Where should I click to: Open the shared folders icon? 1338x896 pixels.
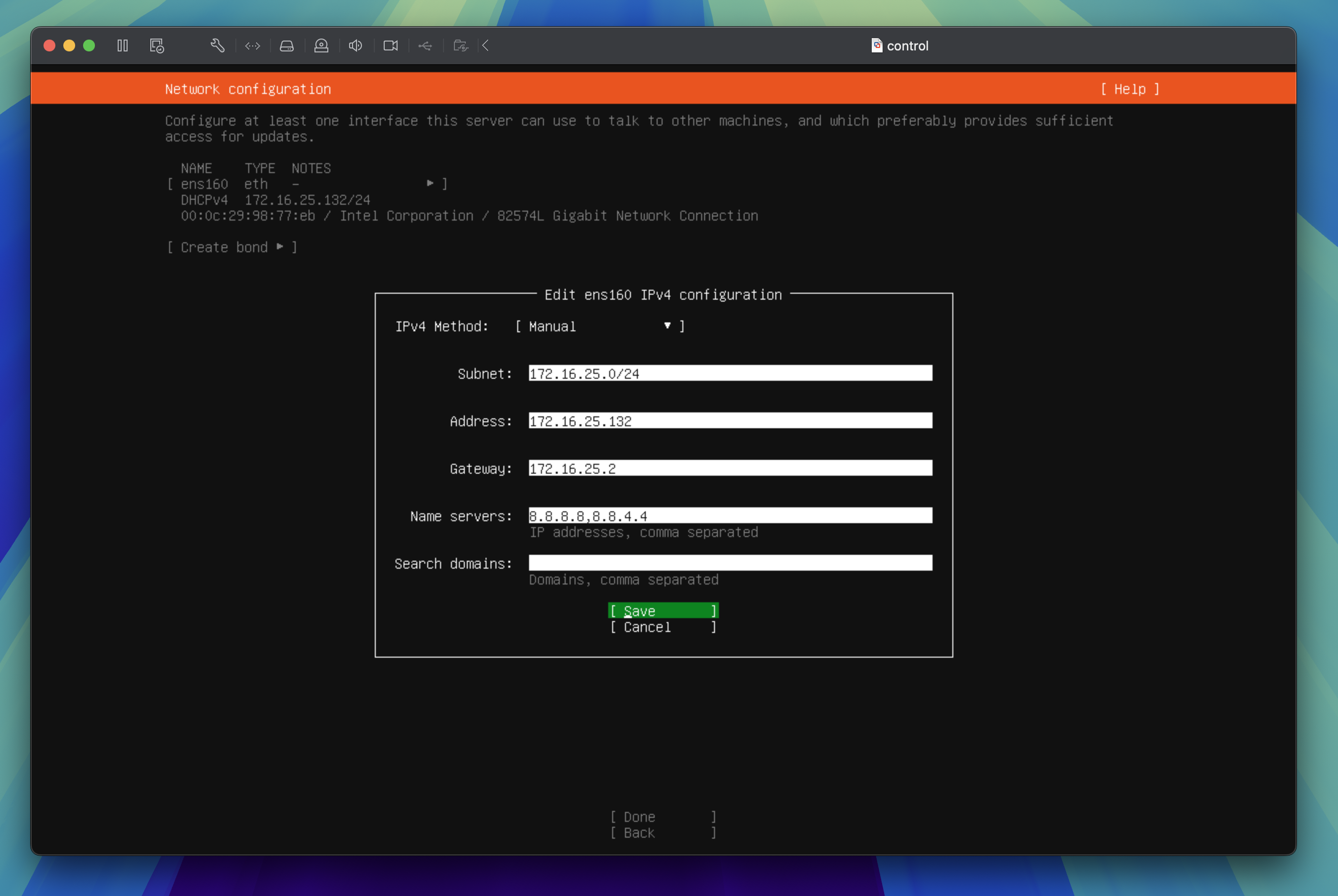click(x=460, y=45)
